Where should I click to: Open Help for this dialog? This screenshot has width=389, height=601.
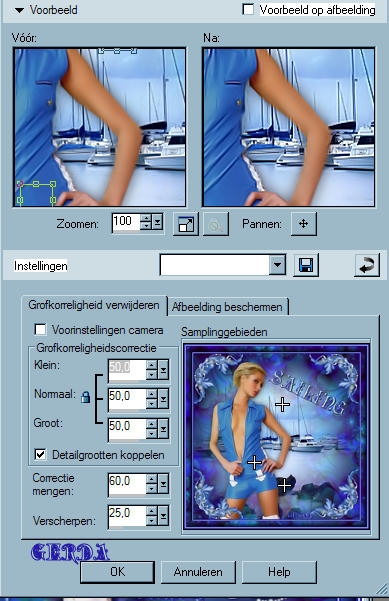(279, 572)
